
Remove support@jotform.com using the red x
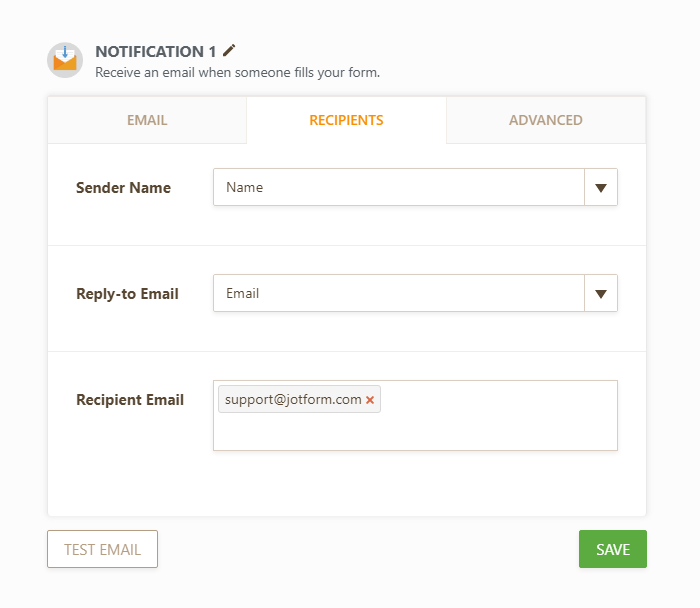pyautogui.click(x=370, y=400)
